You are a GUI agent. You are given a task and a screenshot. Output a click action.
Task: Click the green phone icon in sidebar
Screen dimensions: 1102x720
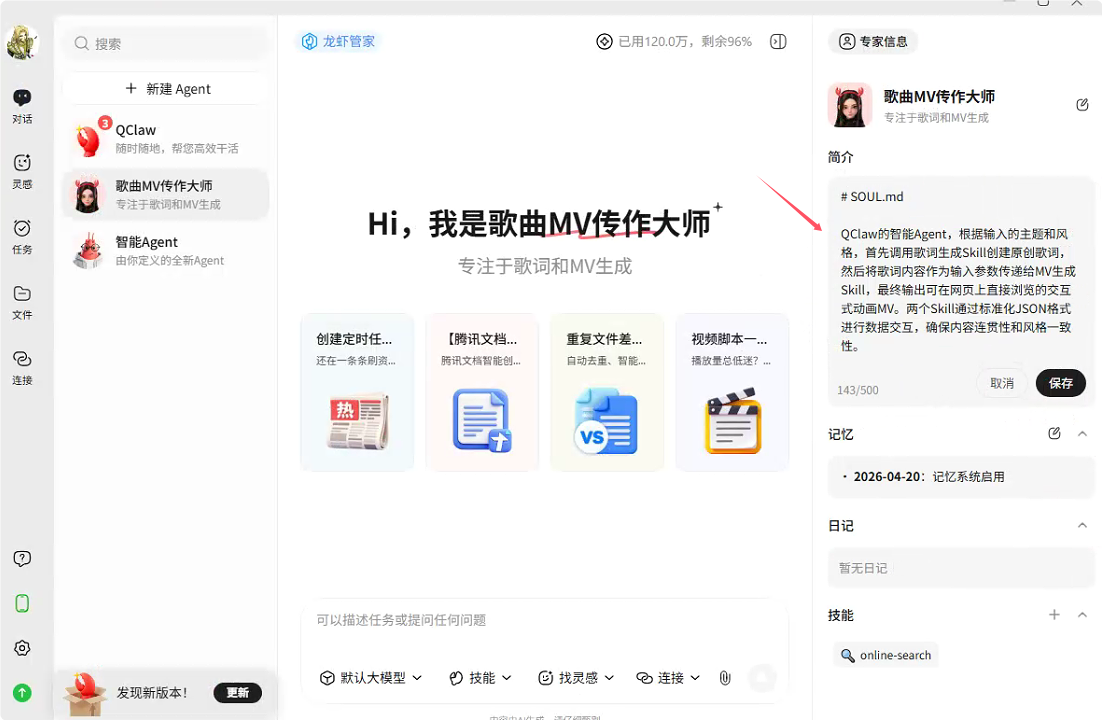[22, 603]
